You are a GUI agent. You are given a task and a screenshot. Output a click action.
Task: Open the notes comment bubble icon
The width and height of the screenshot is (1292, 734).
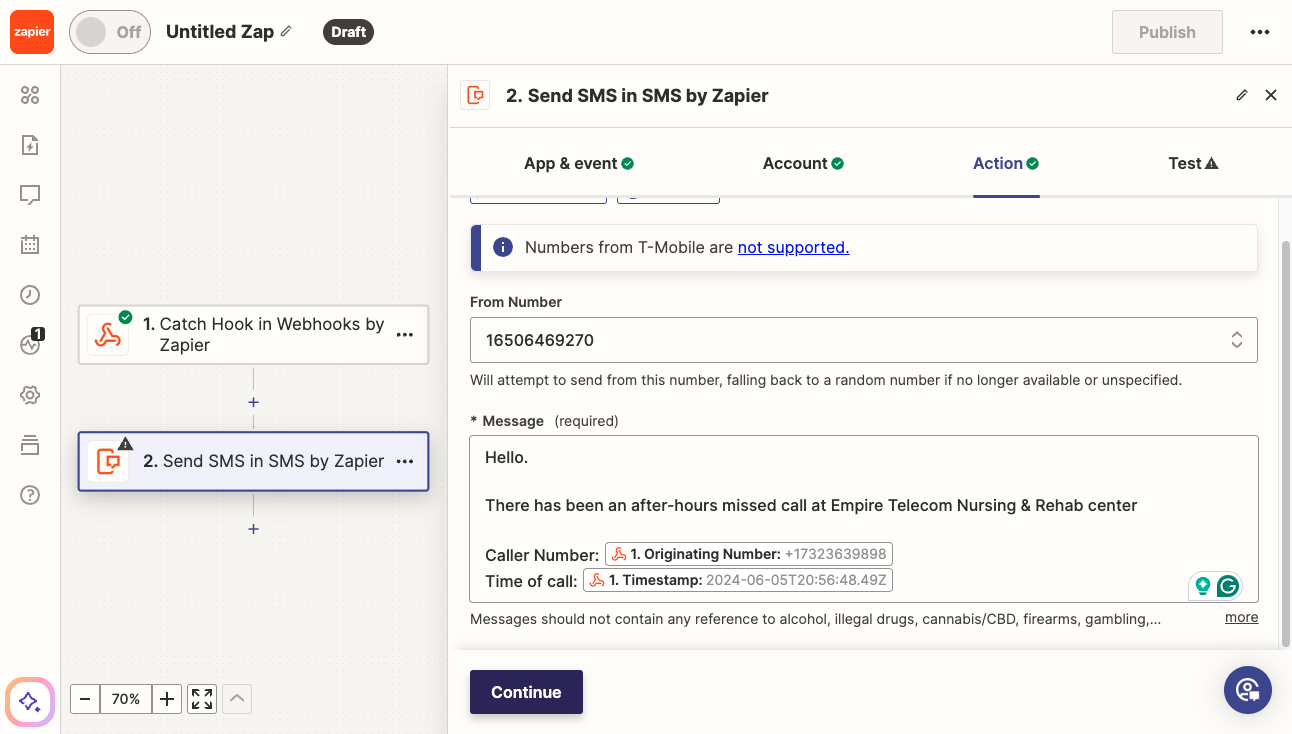[x=30, y=195]
